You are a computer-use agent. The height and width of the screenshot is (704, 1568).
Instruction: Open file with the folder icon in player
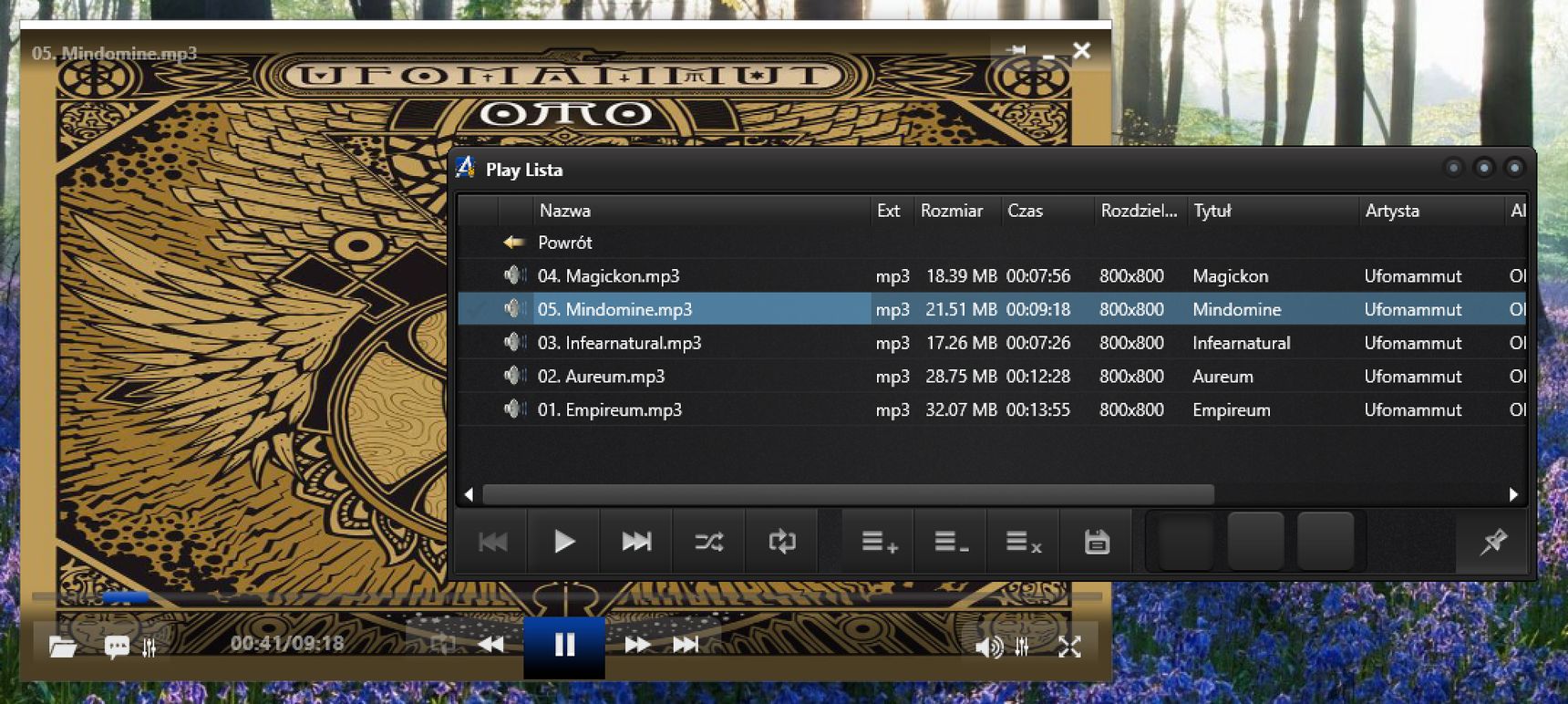[x=62, y=647]
